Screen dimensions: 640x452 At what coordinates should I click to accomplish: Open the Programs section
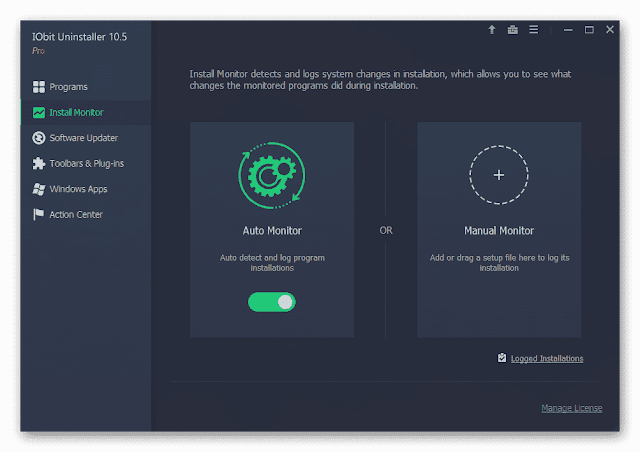coord(86,87)
